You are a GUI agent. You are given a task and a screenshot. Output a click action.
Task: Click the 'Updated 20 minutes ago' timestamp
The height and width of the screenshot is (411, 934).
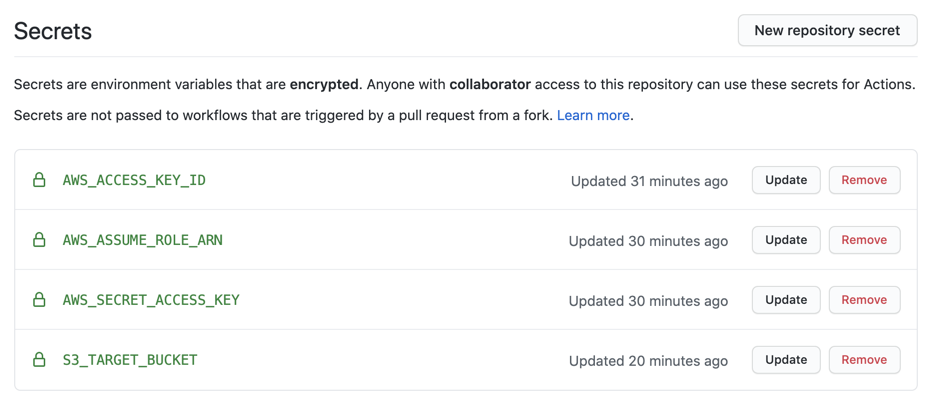(x=648, y=361)
